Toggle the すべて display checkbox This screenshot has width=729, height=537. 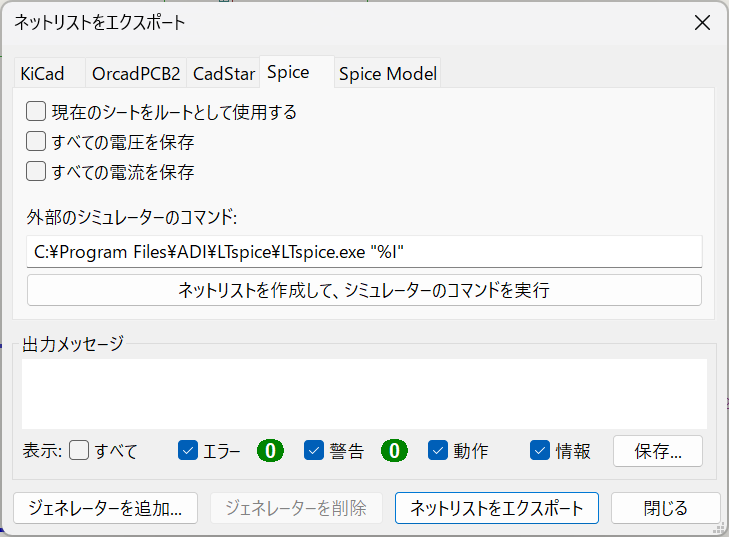pyautogui.click(x=79, y=450)
